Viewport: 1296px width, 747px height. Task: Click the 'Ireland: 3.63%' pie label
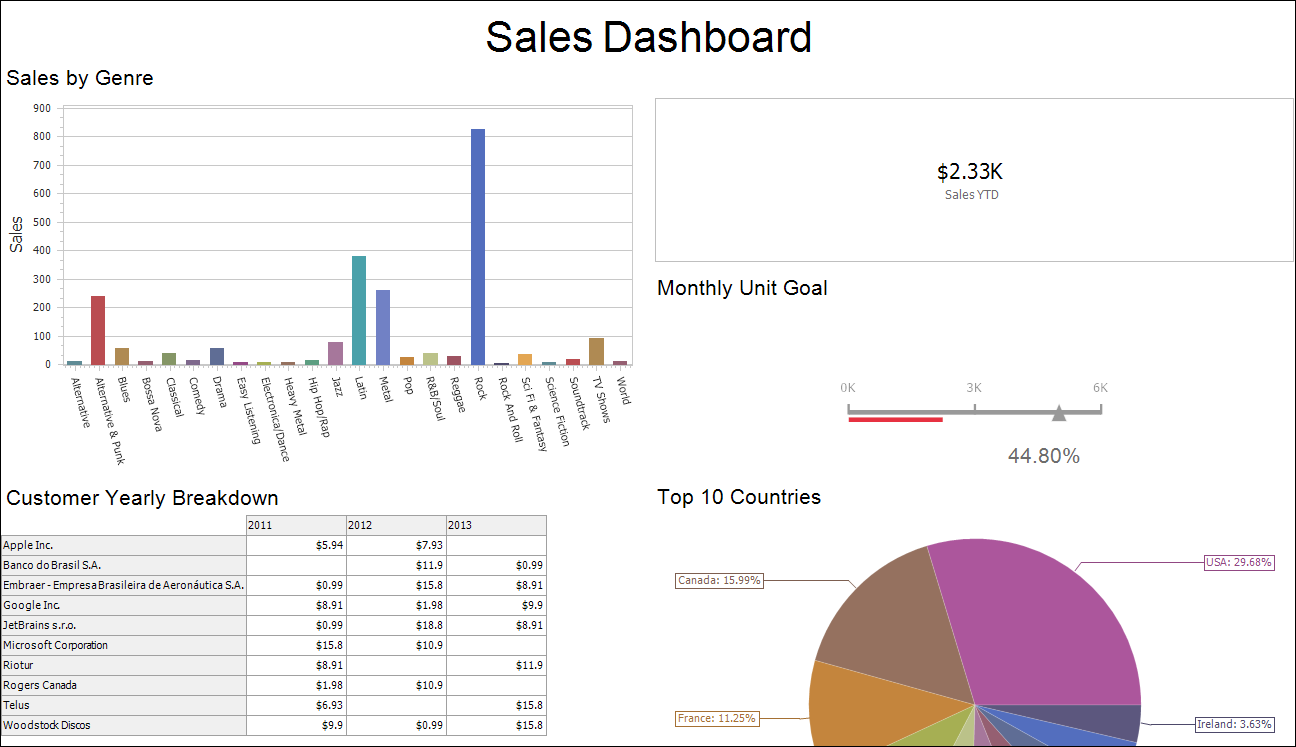tap(1234, 724)
